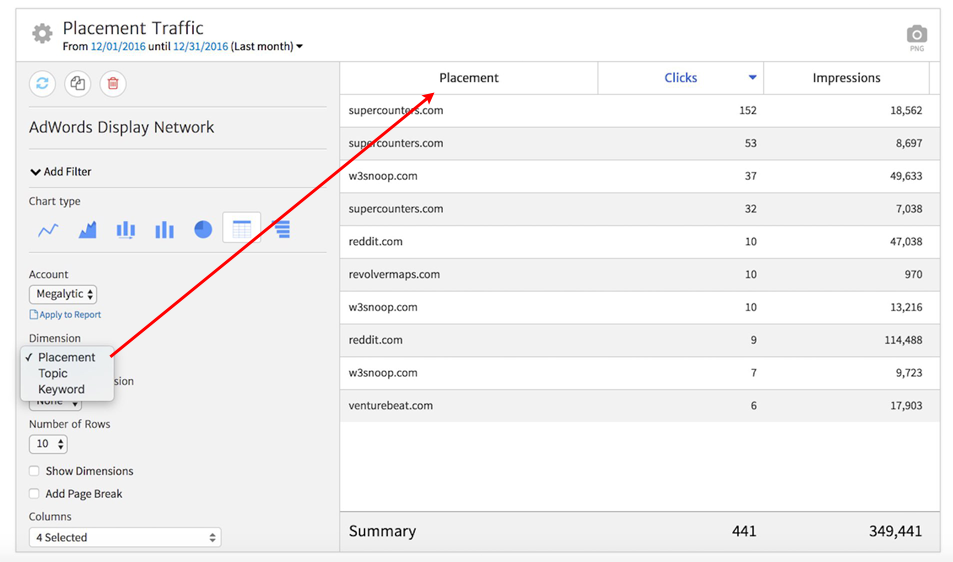Choose Topic in the dimension menu
Screen dimensions: 953x562
pos(53,373)
